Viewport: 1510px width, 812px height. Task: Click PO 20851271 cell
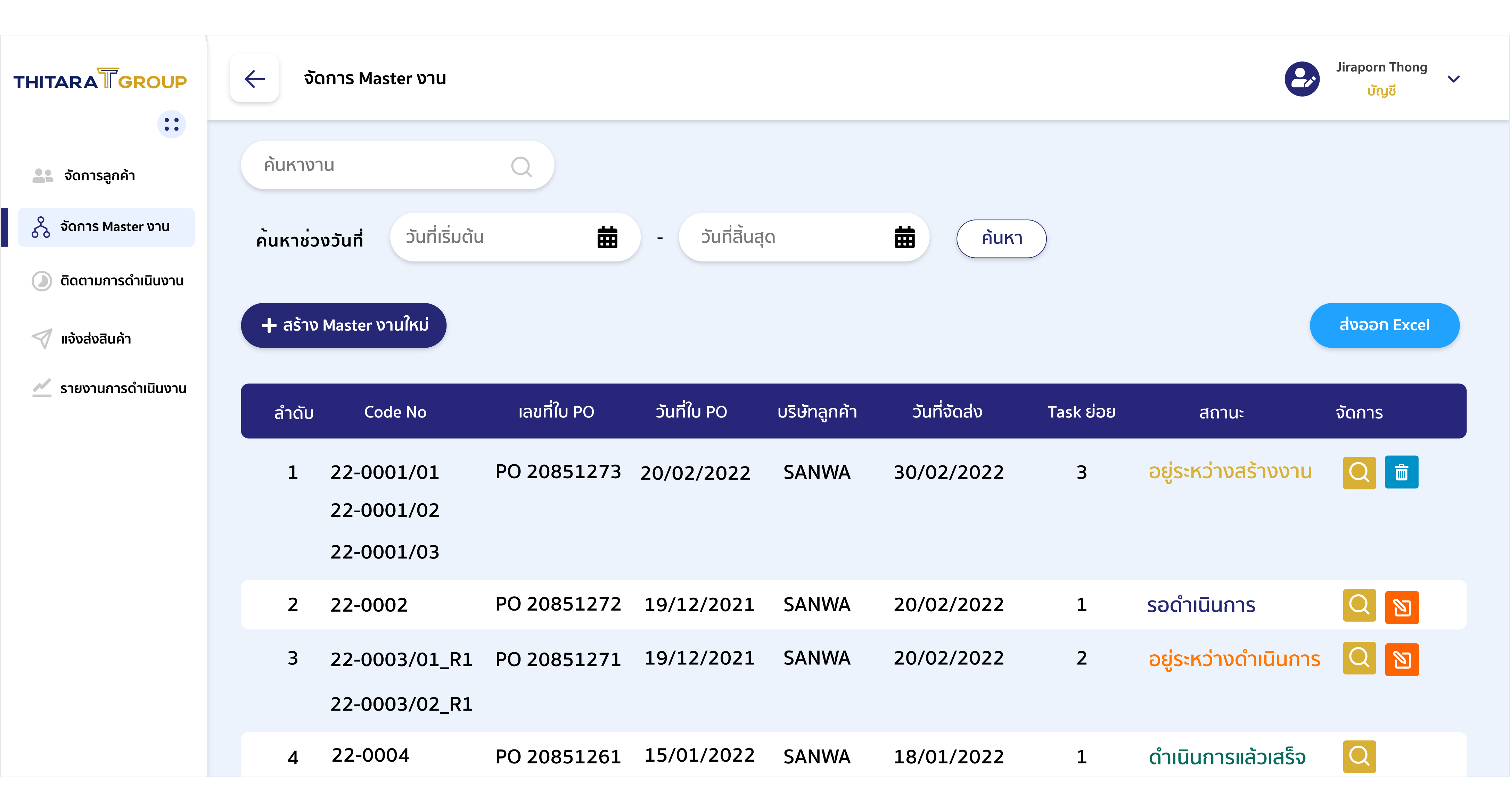pyautogui.click(x=557, y=660)
